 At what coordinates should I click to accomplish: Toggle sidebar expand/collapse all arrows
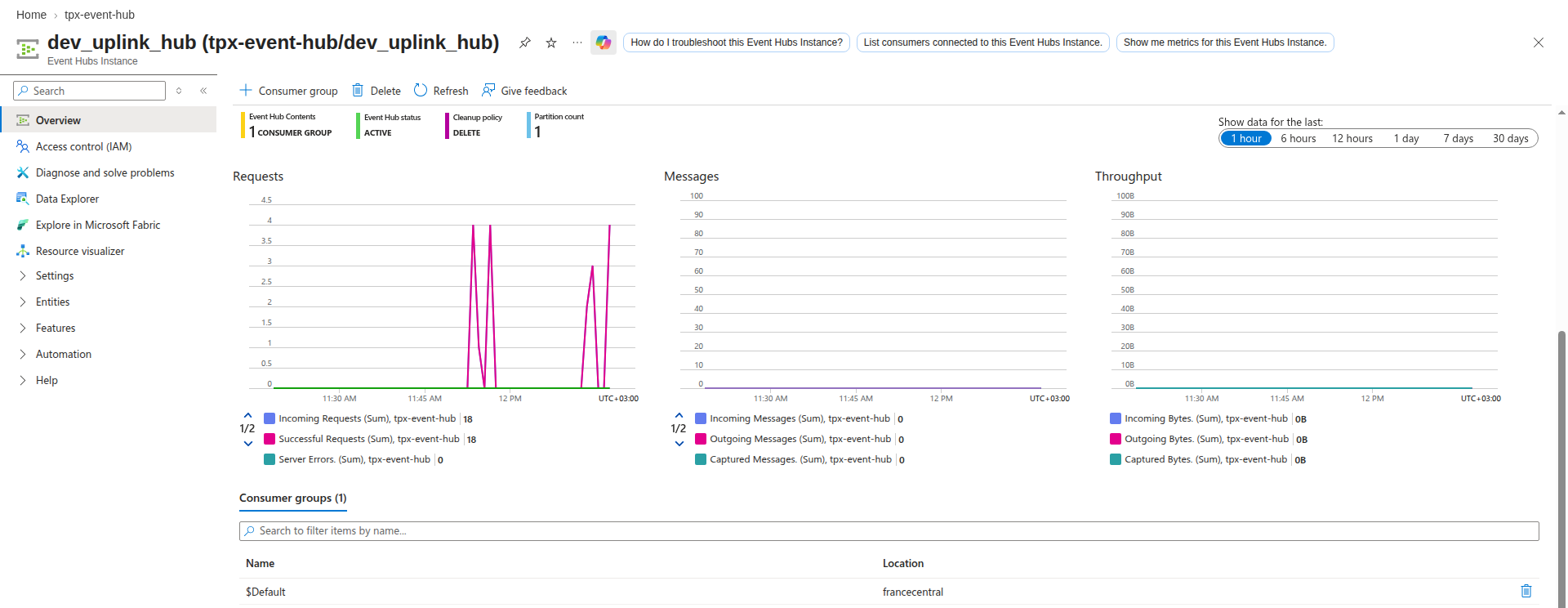[179, 91]
